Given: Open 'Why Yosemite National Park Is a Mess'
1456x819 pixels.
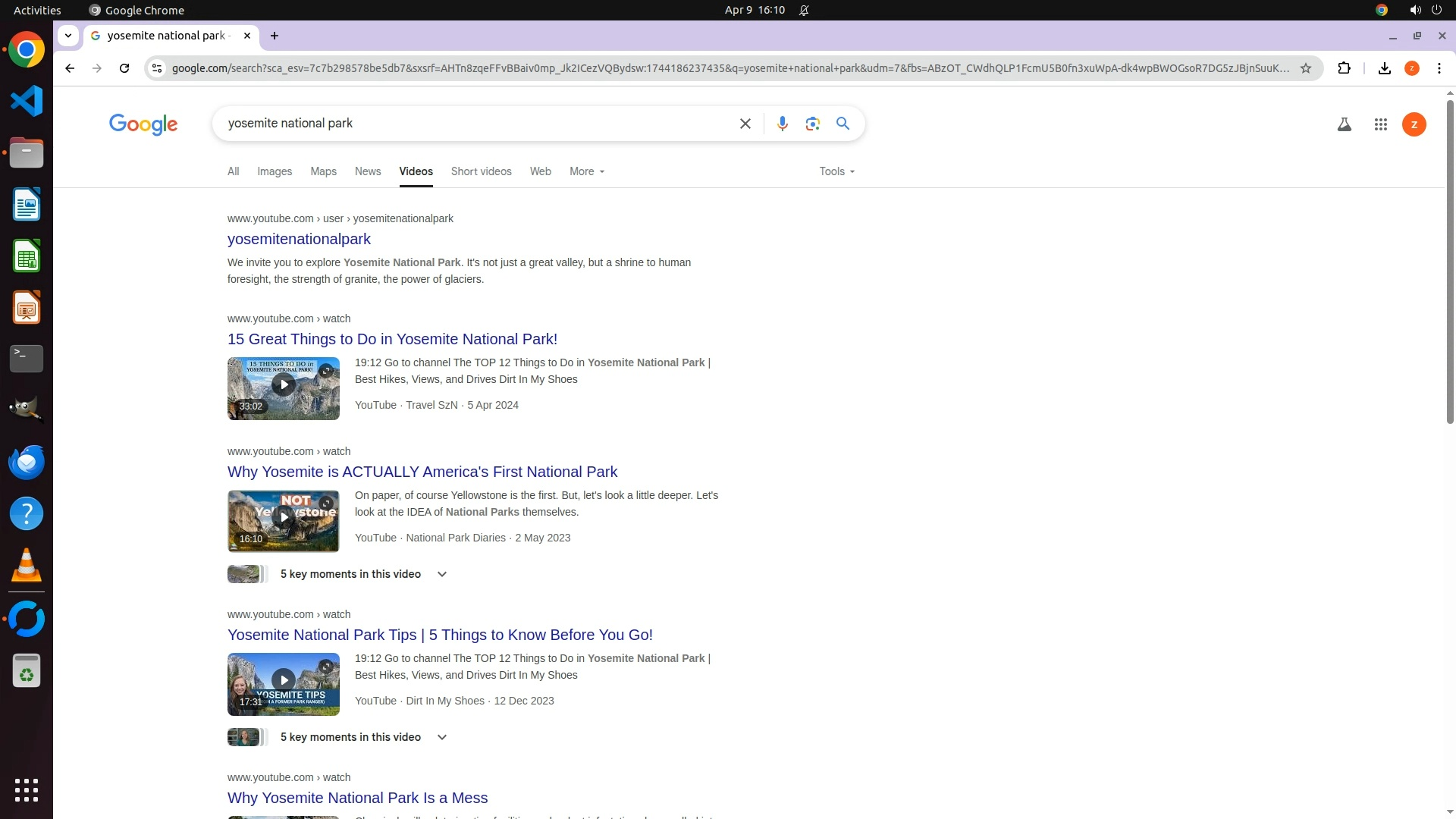Looking at the screenshot, I should point(357,798).
